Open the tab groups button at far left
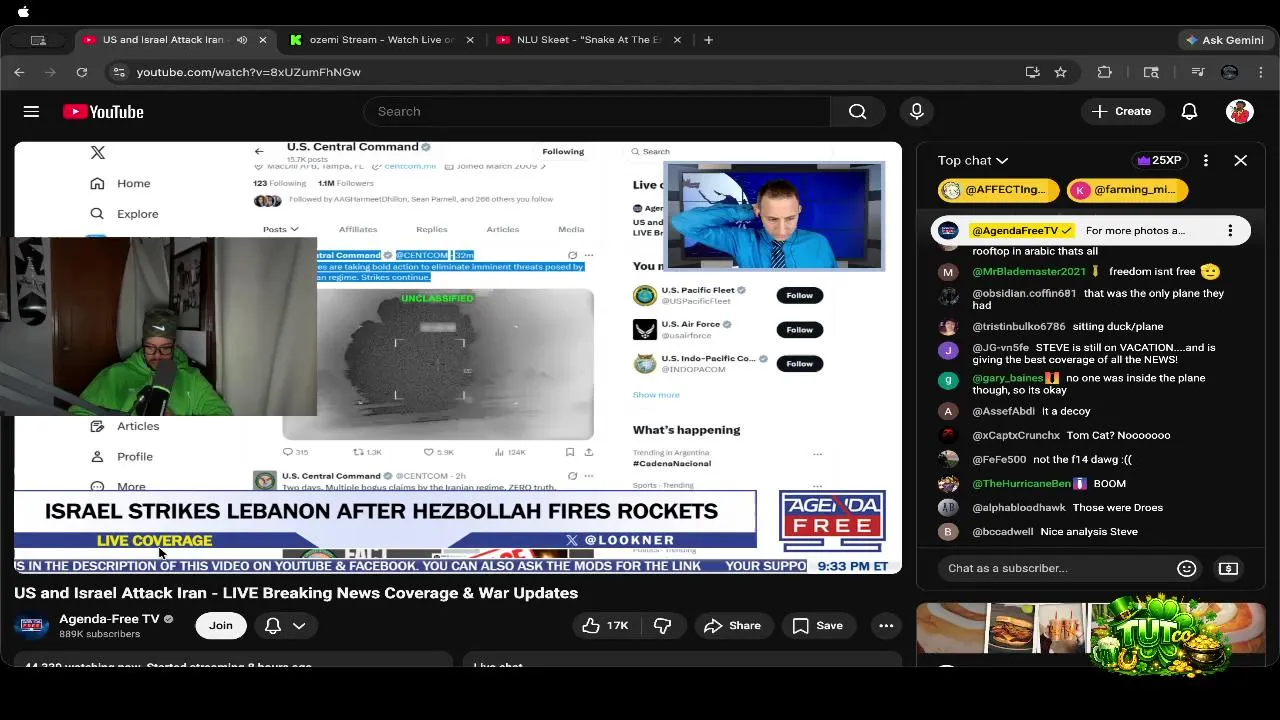Screen dimensions: 1280x720 pos(38,40)
